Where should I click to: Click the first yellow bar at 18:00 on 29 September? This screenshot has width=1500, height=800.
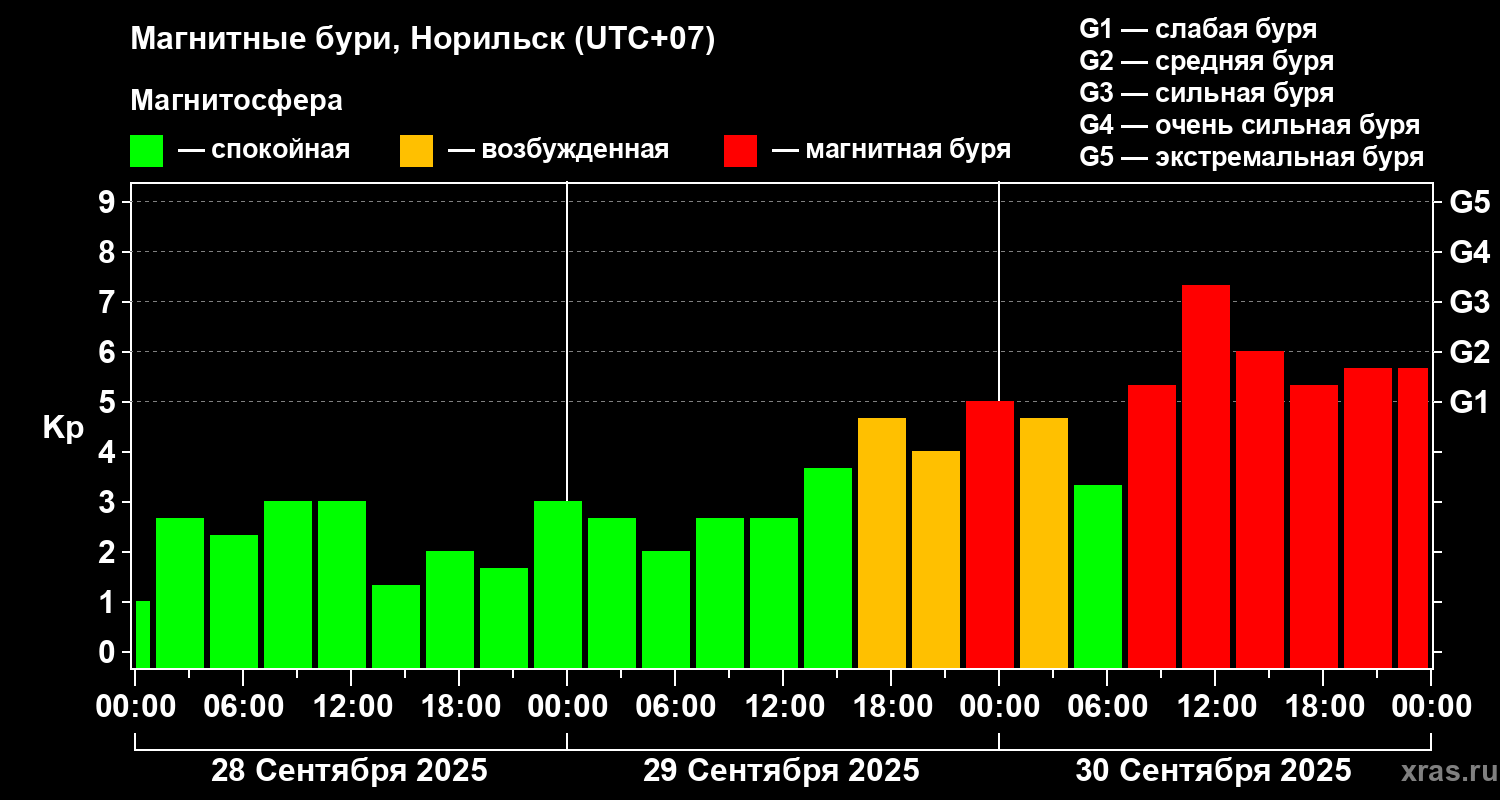click(x=882, y=543)
